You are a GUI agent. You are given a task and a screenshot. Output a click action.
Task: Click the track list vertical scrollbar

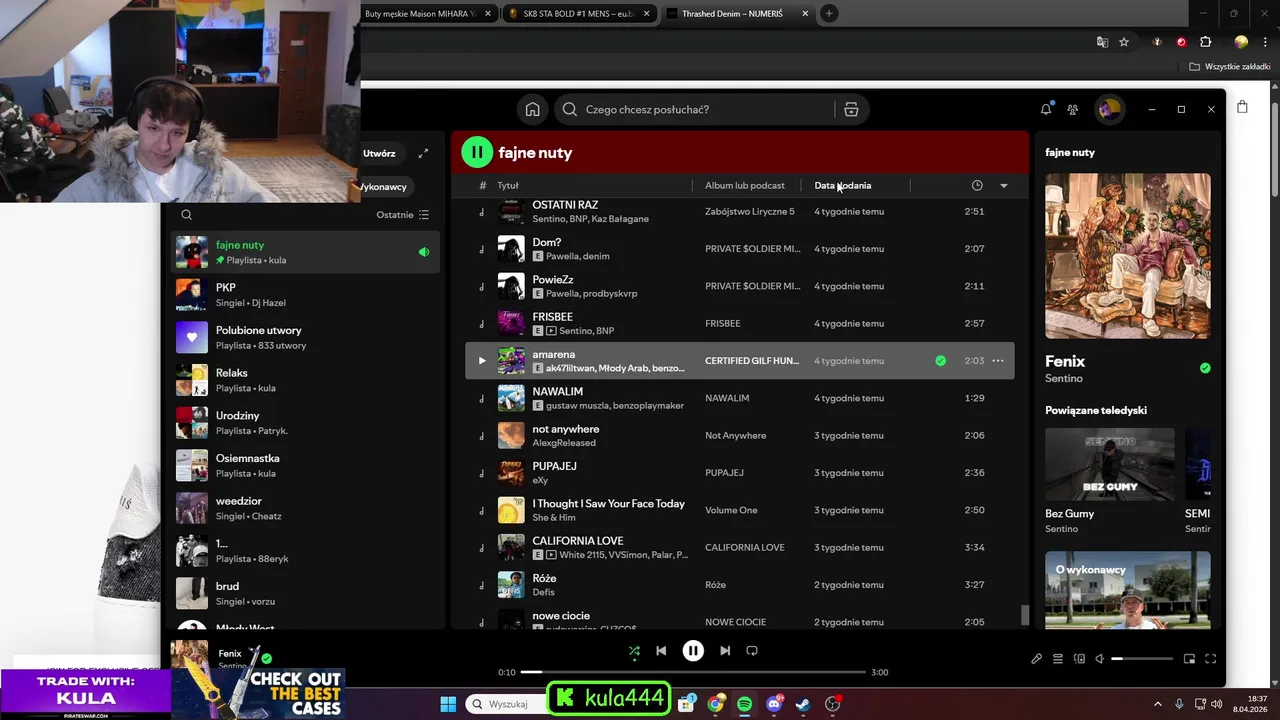click(1024, 614)
